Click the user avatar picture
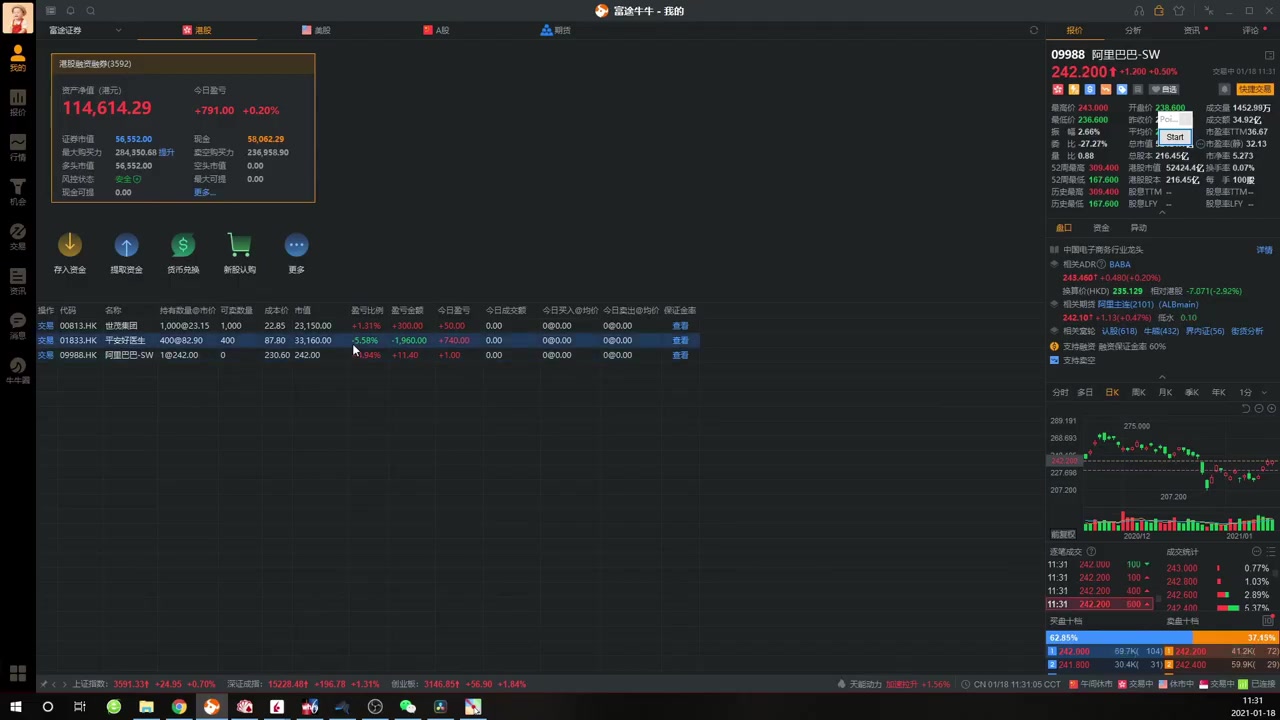 17,17
